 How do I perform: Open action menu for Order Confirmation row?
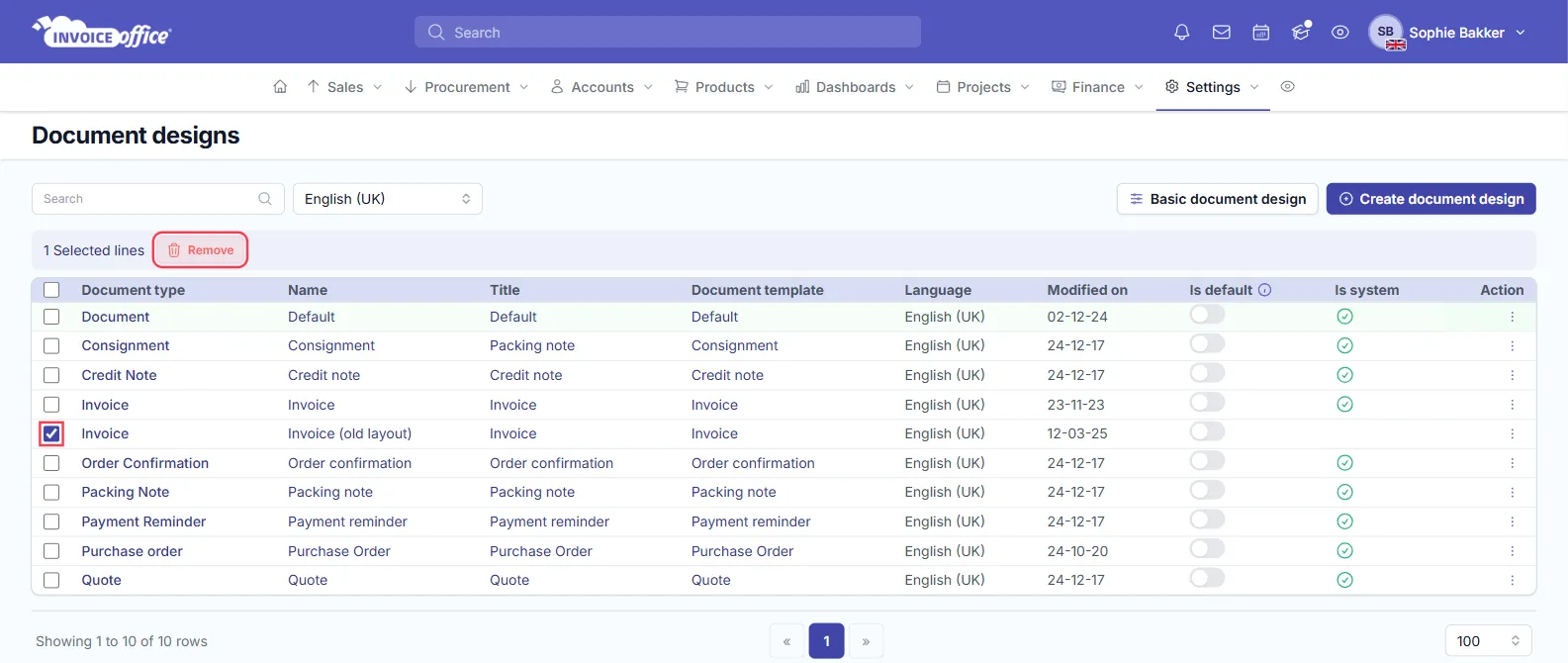click(1512, 463)
